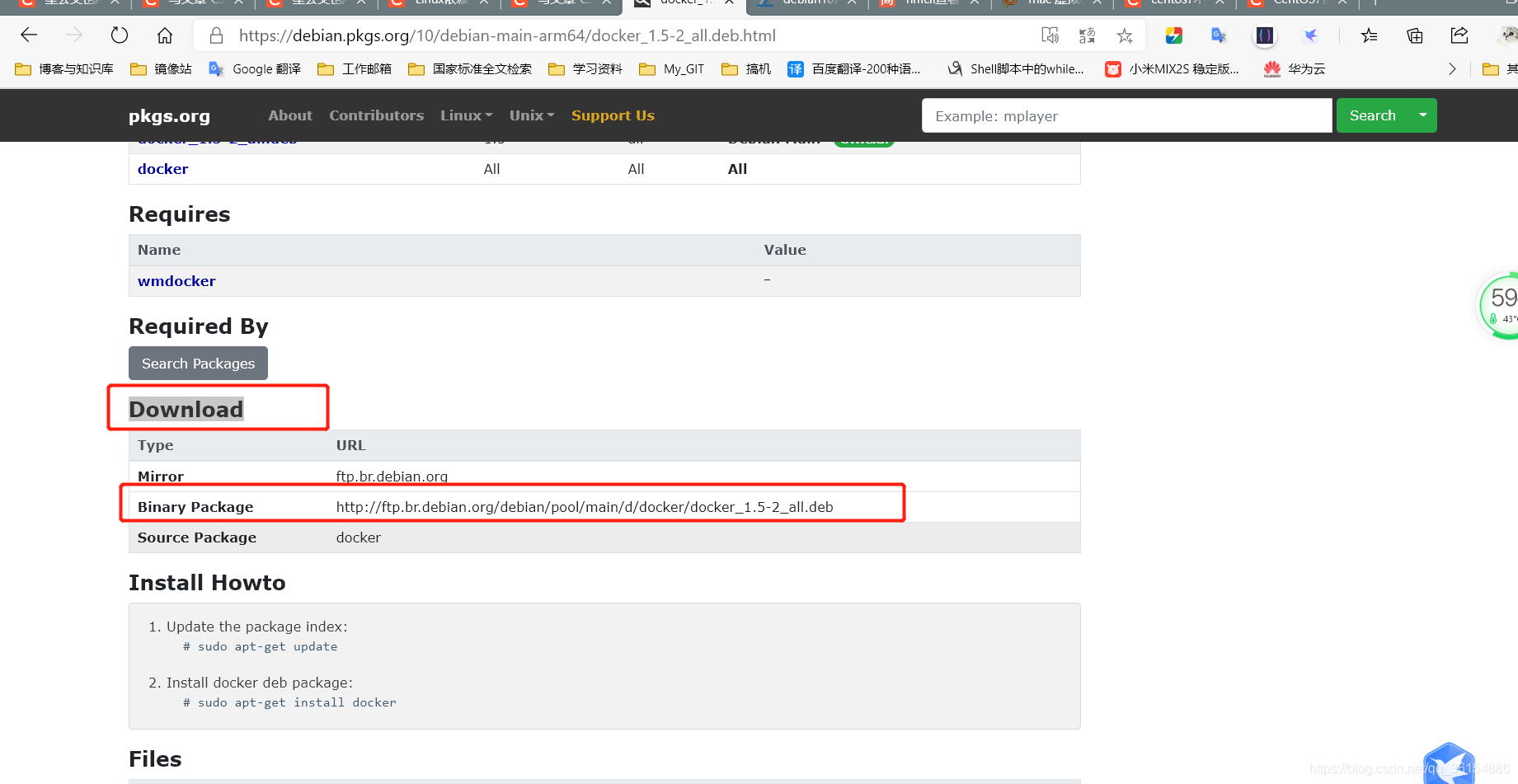Screen dimensions: 1518x784
Task: Open the Support Us link
Action: pos(613,115)
